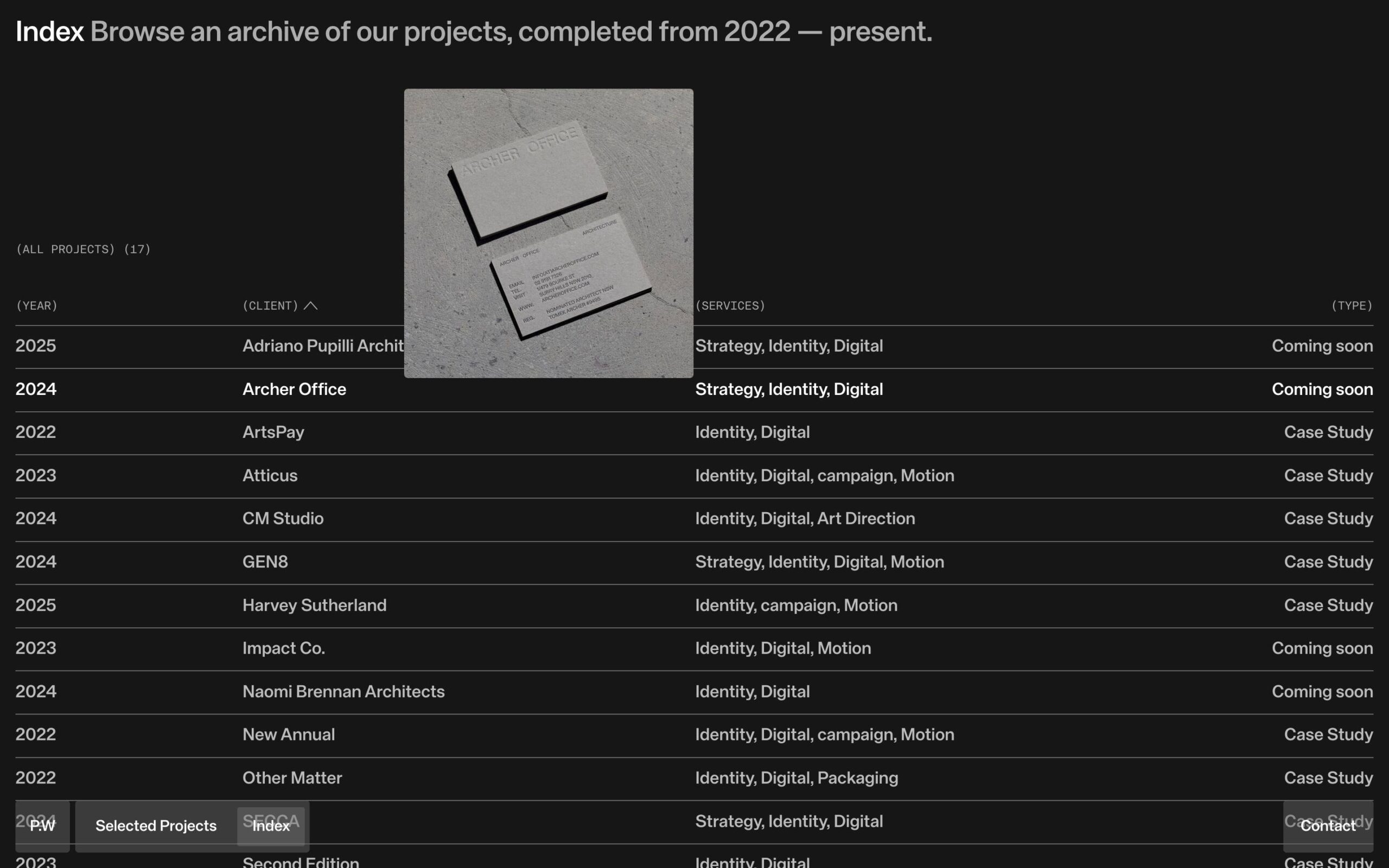This screenshot has height=868, width=1389.
Task: Open the GEN8 case study row
Action: coord(265,561)
